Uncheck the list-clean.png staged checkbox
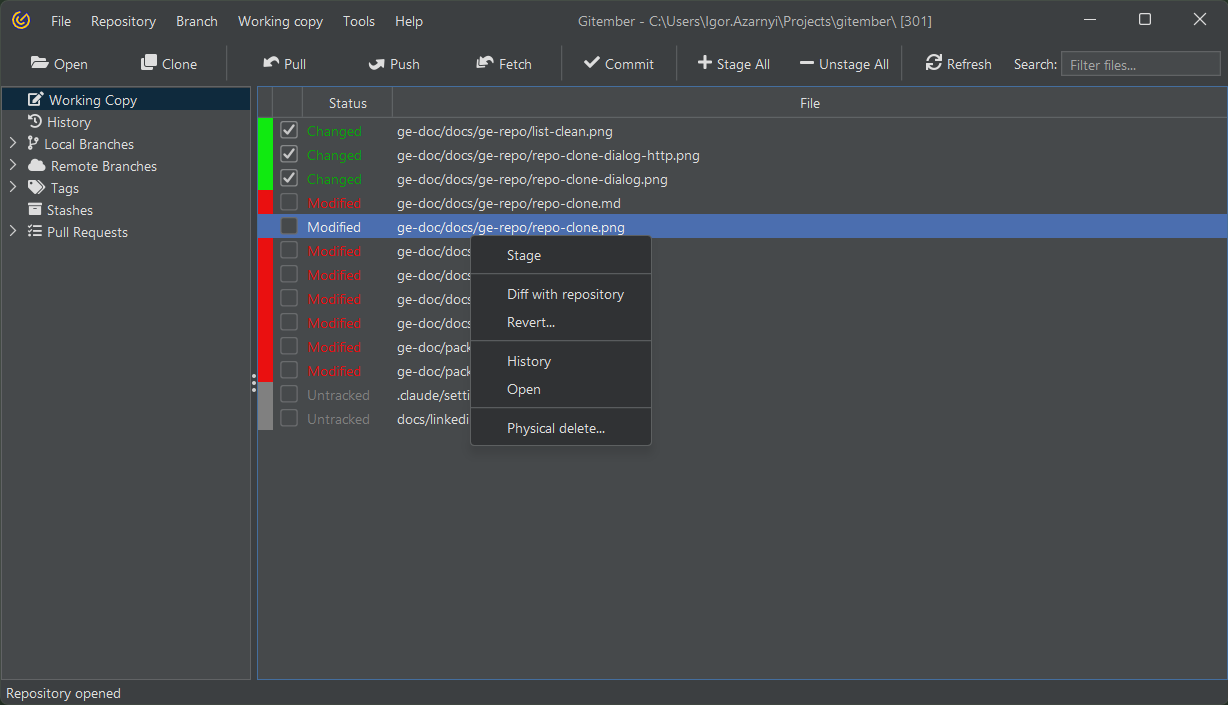This screenshot has width=1228, height=705. [x=289, y=131]
